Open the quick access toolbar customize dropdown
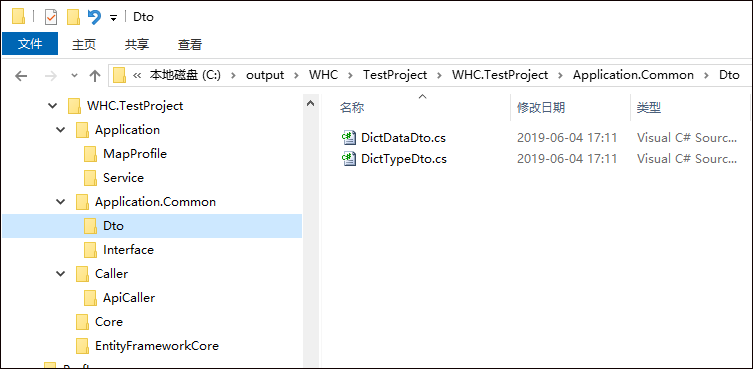The height and width of the screenshot is (369, 753). click(x=113, y=18)
